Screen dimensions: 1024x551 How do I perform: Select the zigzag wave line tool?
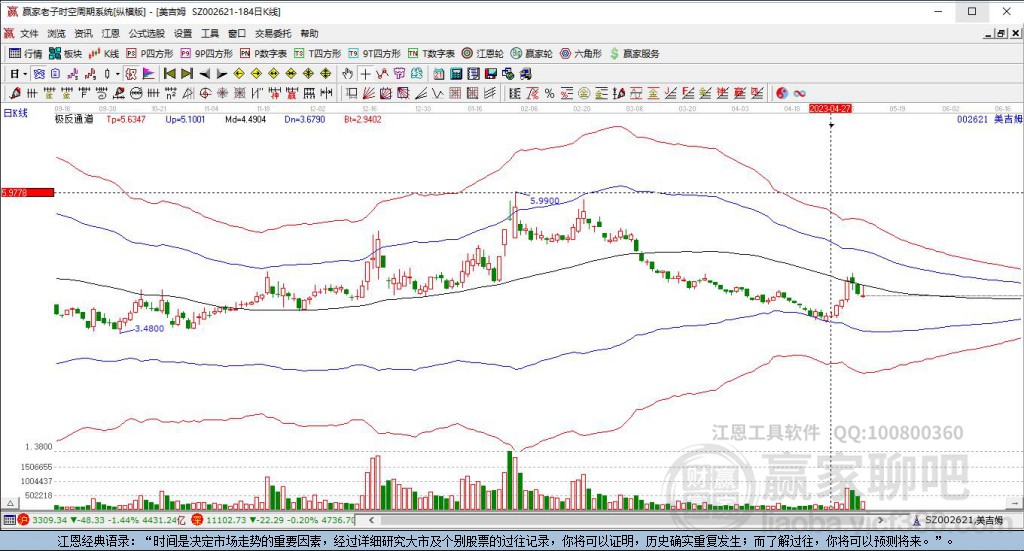click(x=438, y=93)
